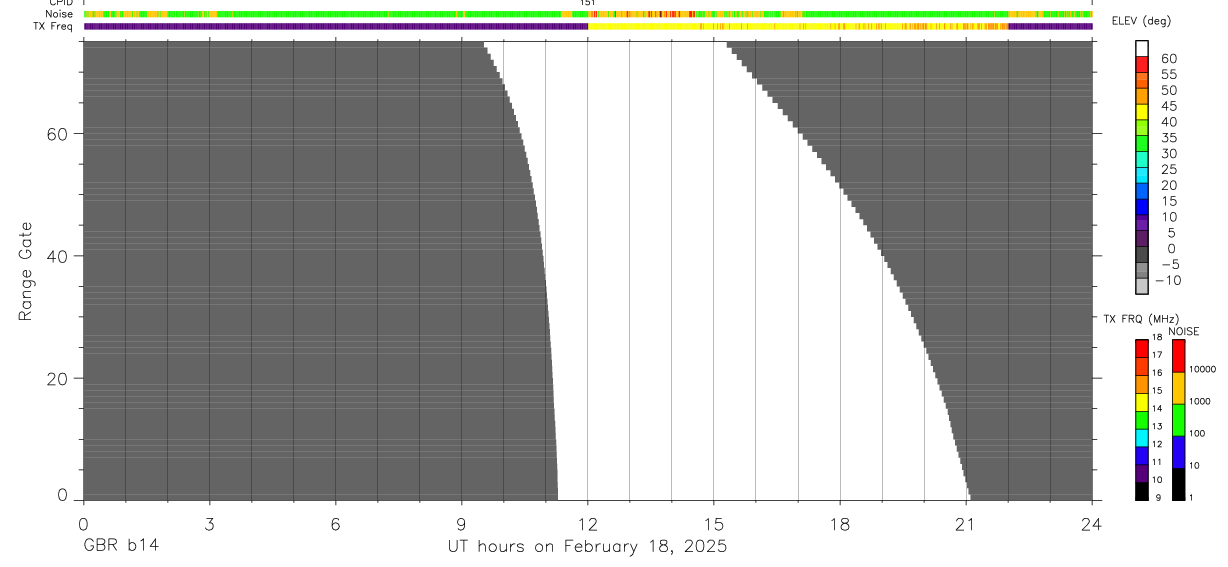The image size is (1228, 567).
Task: Click x-axis tick label '6'
Action: point(335,524)
